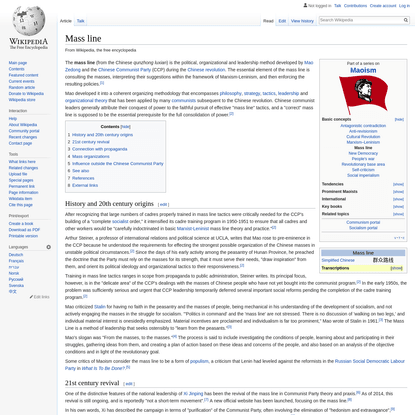Jump to External links in contents
The image size is (415, 415).
pos(85,185)
